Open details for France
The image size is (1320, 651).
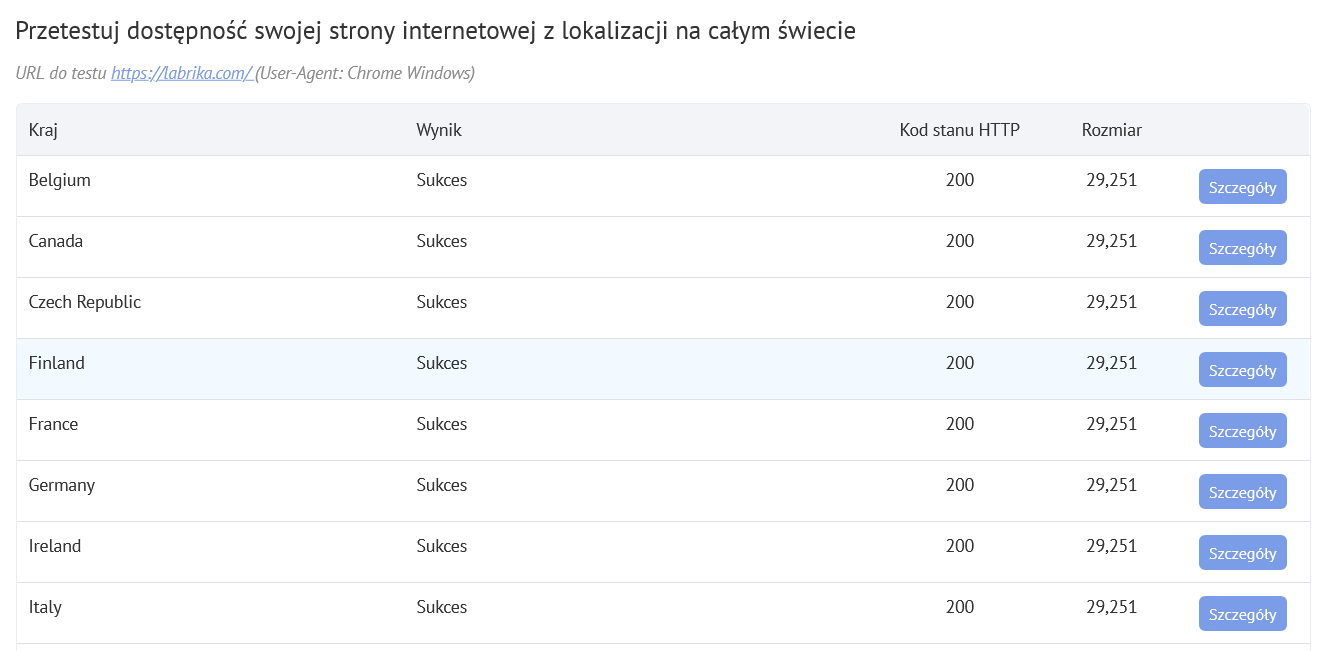tap(1242, 430)
